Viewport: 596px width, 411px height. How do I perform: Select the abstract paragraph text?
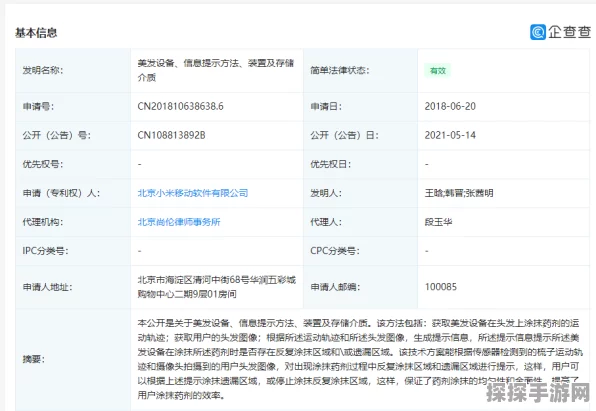coord(359,359)
